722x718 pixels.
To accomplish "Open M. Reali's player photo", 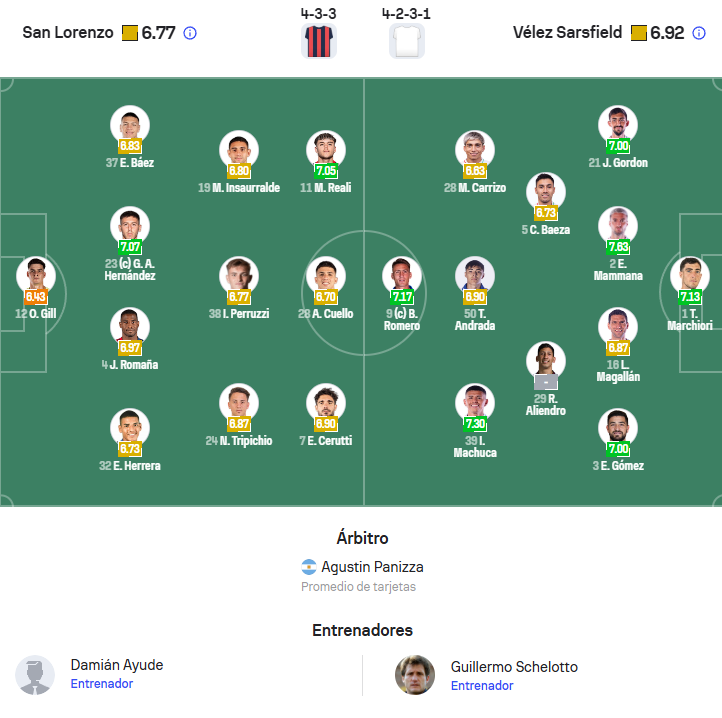I will coord(326,150).
